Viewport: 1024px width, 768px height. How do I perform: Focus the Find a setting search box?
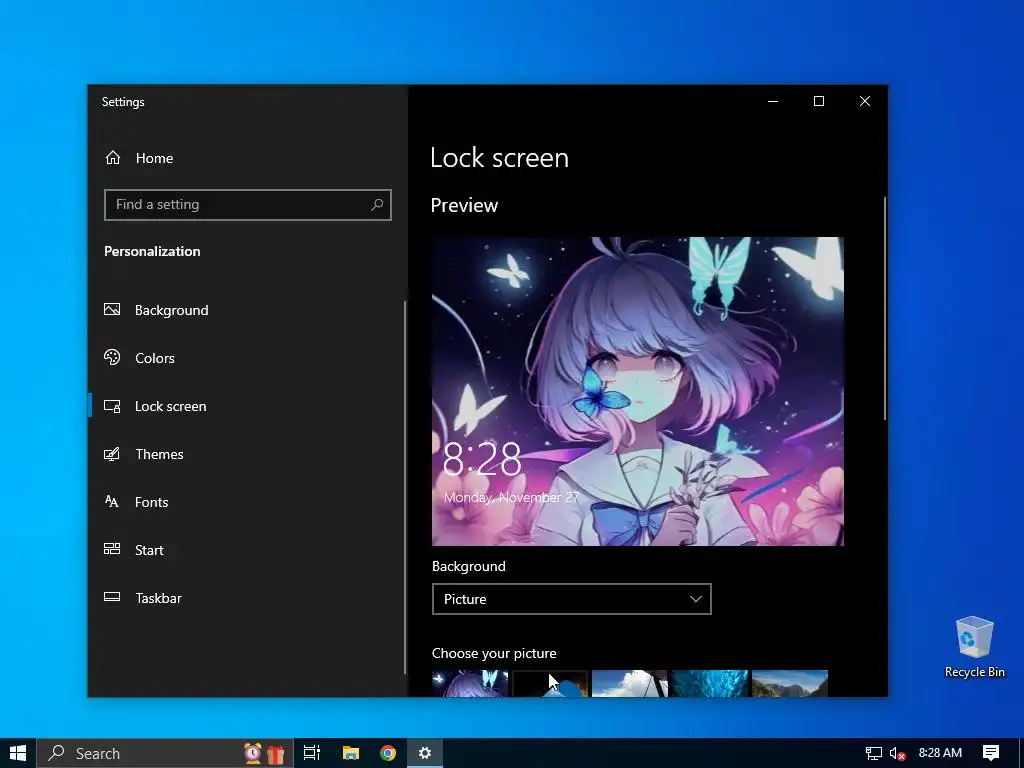pos(248,205)
